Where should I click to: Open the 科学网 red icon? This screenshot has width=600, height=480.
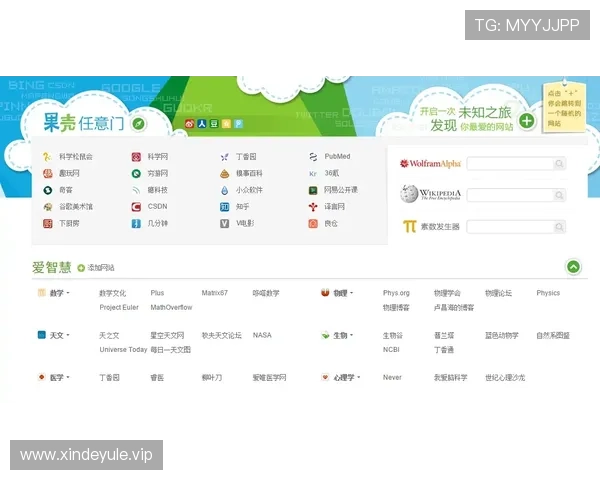pos(136,157)
